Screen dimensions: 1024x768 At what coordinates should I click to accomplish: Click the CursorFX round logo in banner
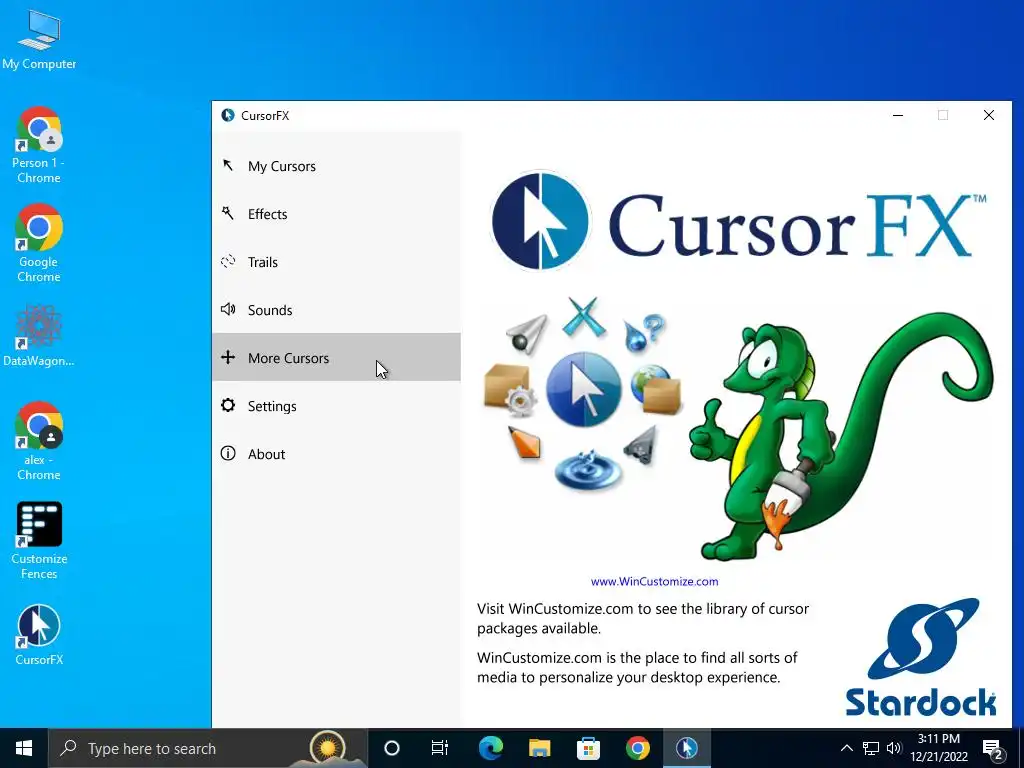[x=539, y=221]
